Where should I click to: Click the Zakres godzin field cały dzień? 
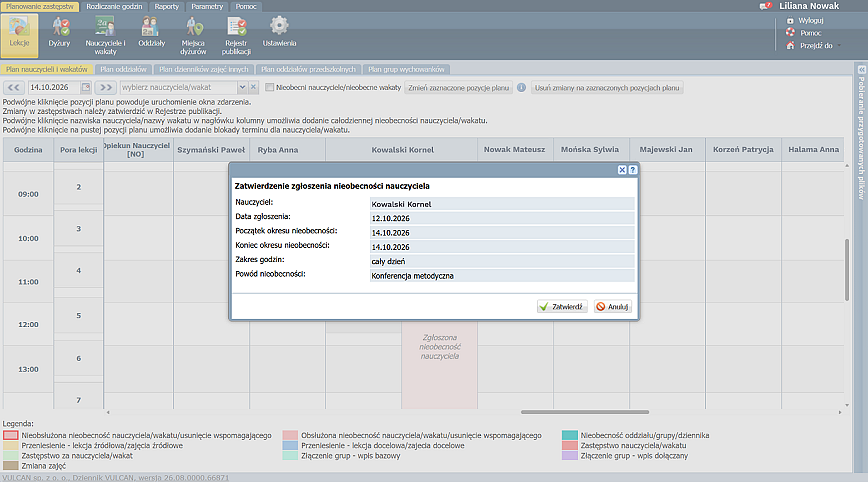coord(502,261)
